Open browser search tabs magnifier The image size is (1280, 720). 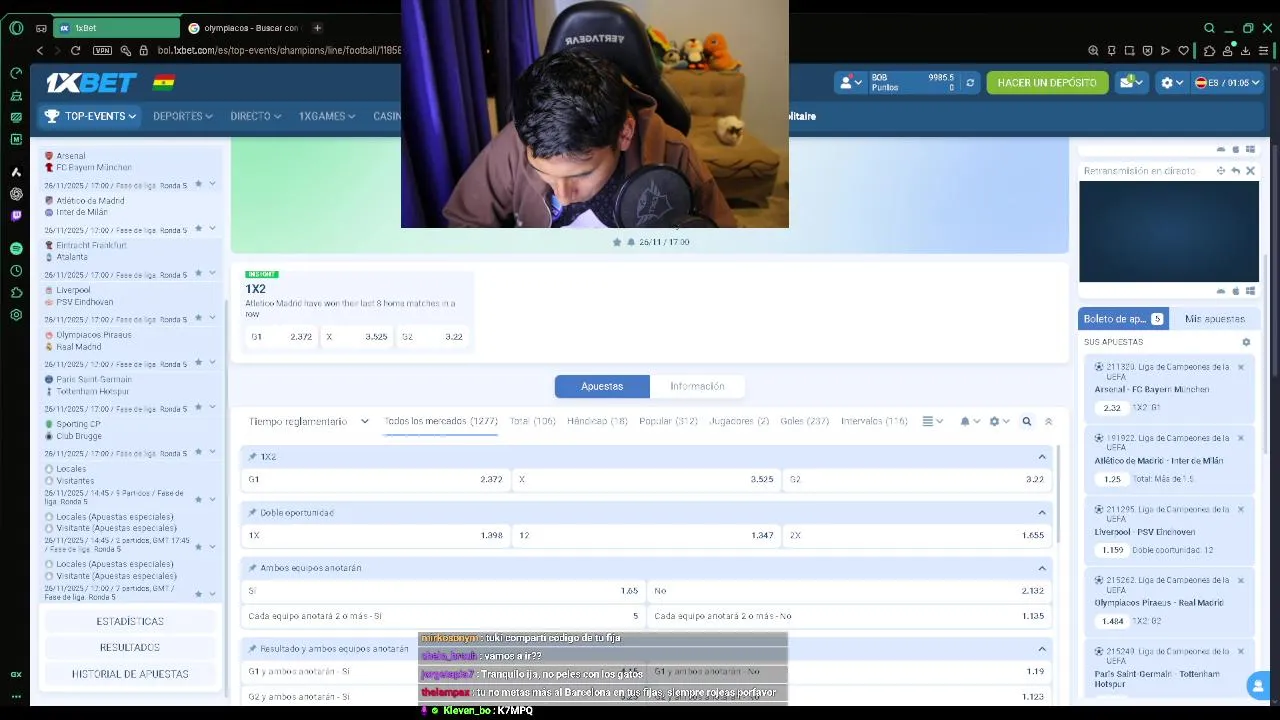coord(1209,28)
